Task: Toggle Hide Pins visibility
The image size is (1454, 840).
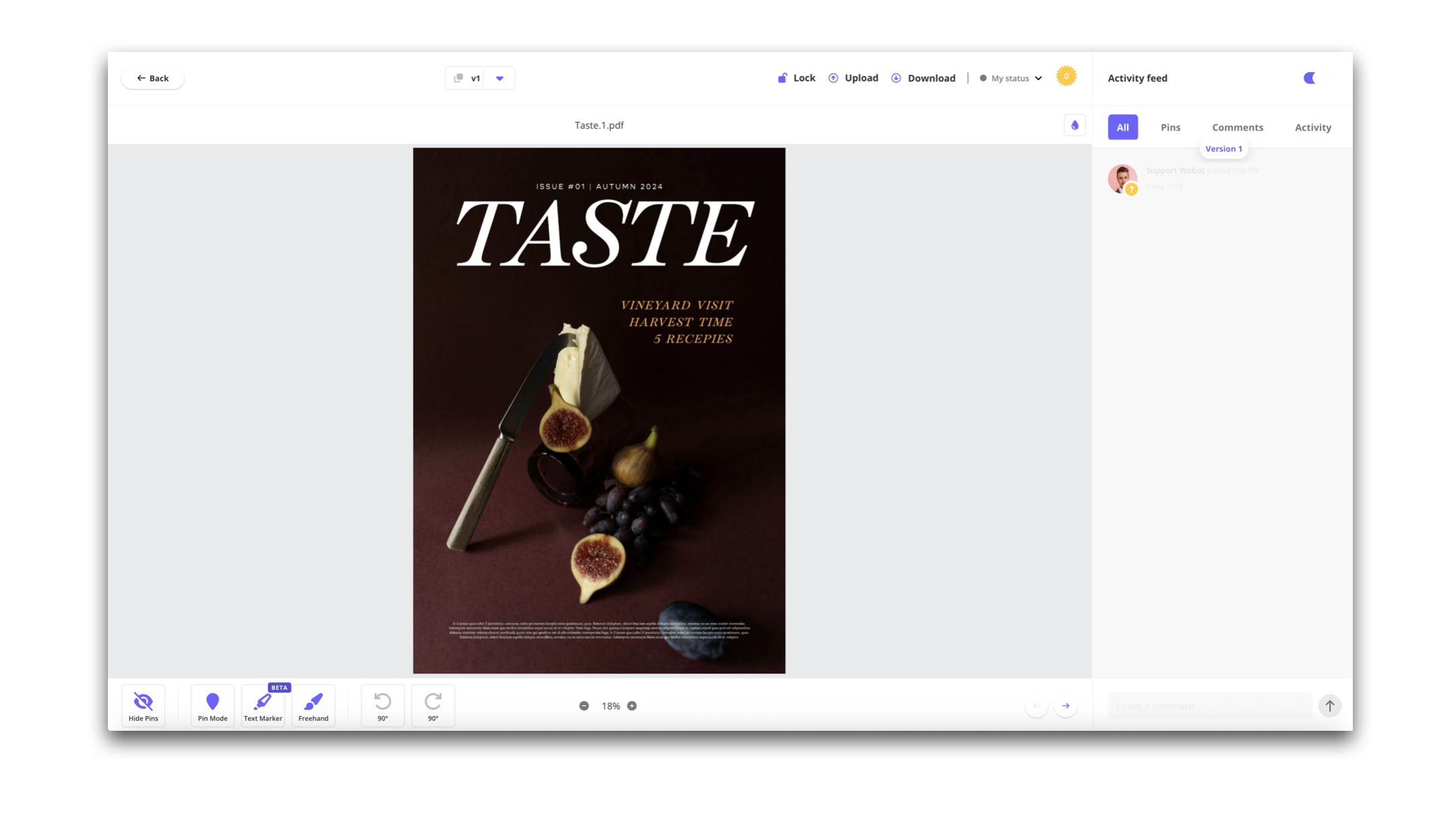Action: (x=143, y=706)
